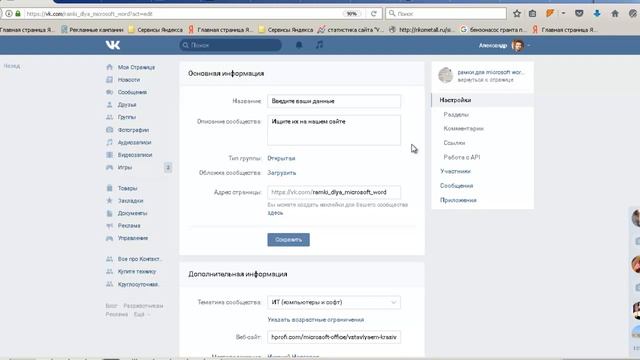Click the Разработчикам footer link

143,306
